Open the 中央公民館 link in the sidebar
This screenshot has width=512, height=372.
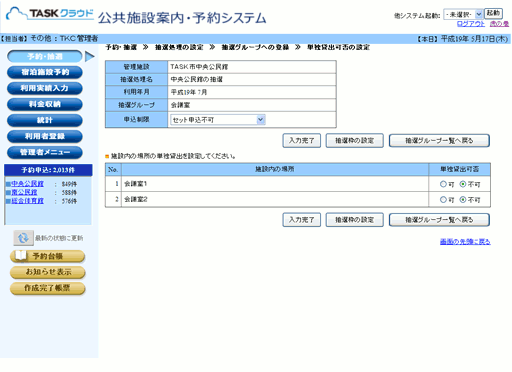pyautogui.click(x=27, y=184)
